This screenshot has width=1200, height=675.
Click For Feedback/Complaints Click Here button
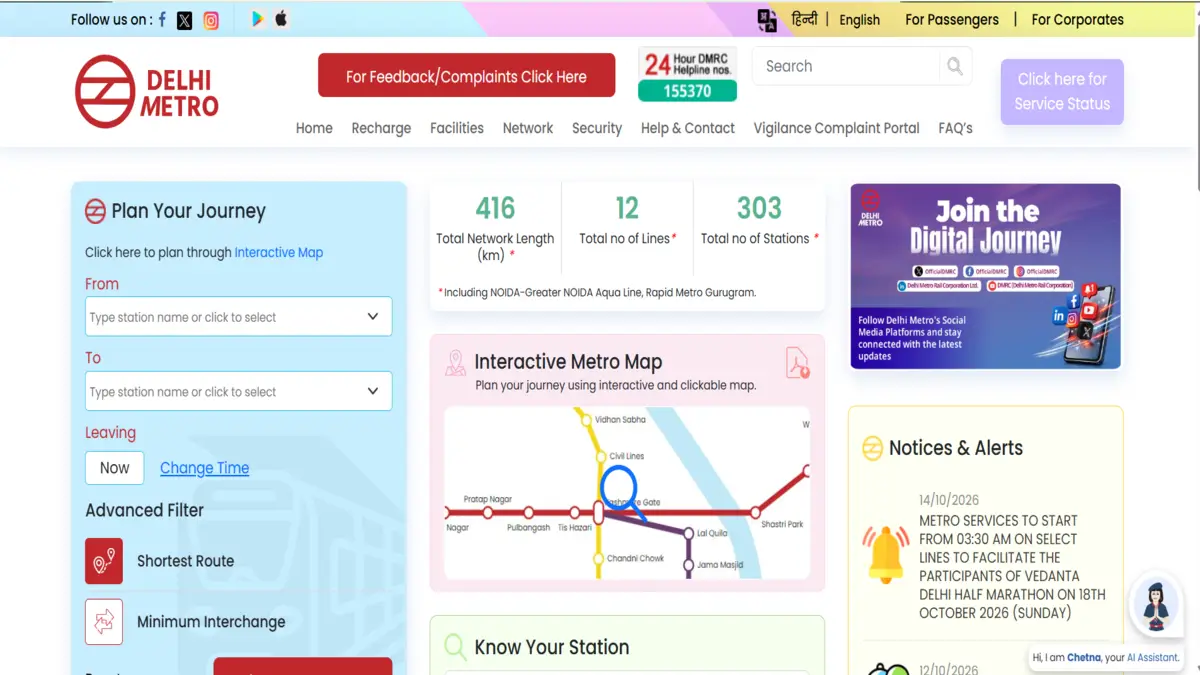point(466,76)
